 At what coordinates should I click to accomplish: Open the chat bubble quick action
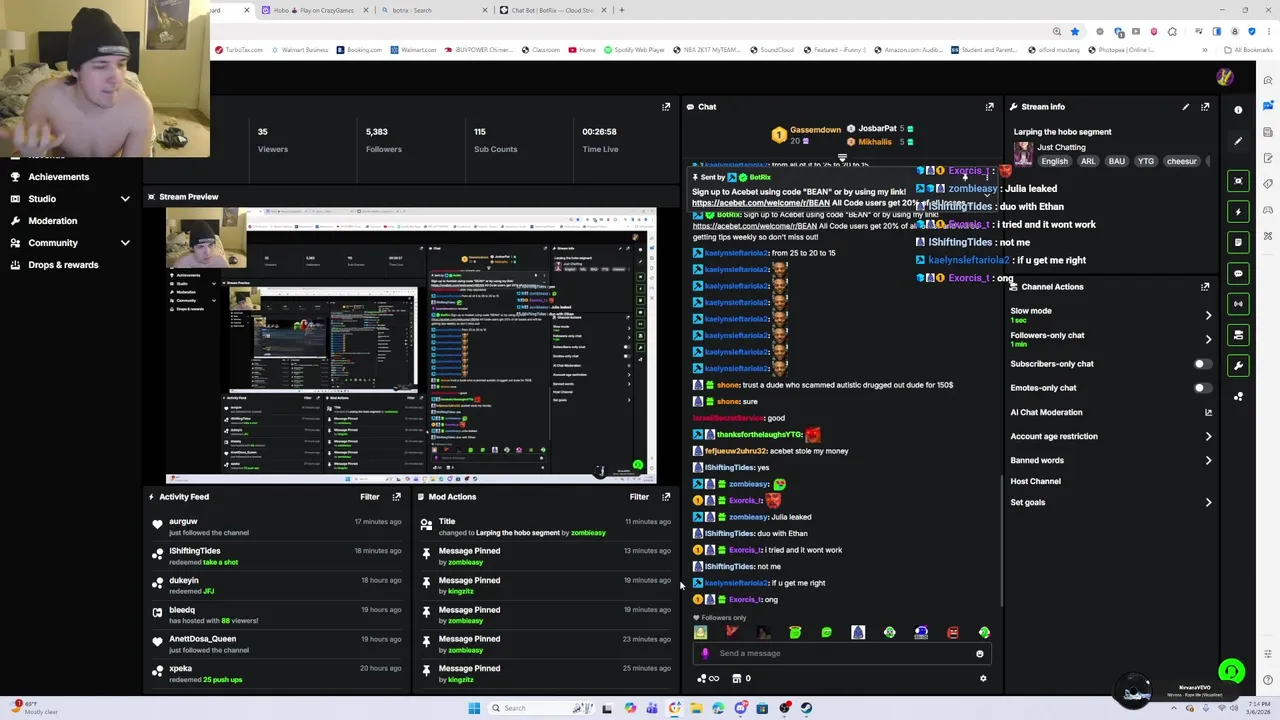point(1238,273)
